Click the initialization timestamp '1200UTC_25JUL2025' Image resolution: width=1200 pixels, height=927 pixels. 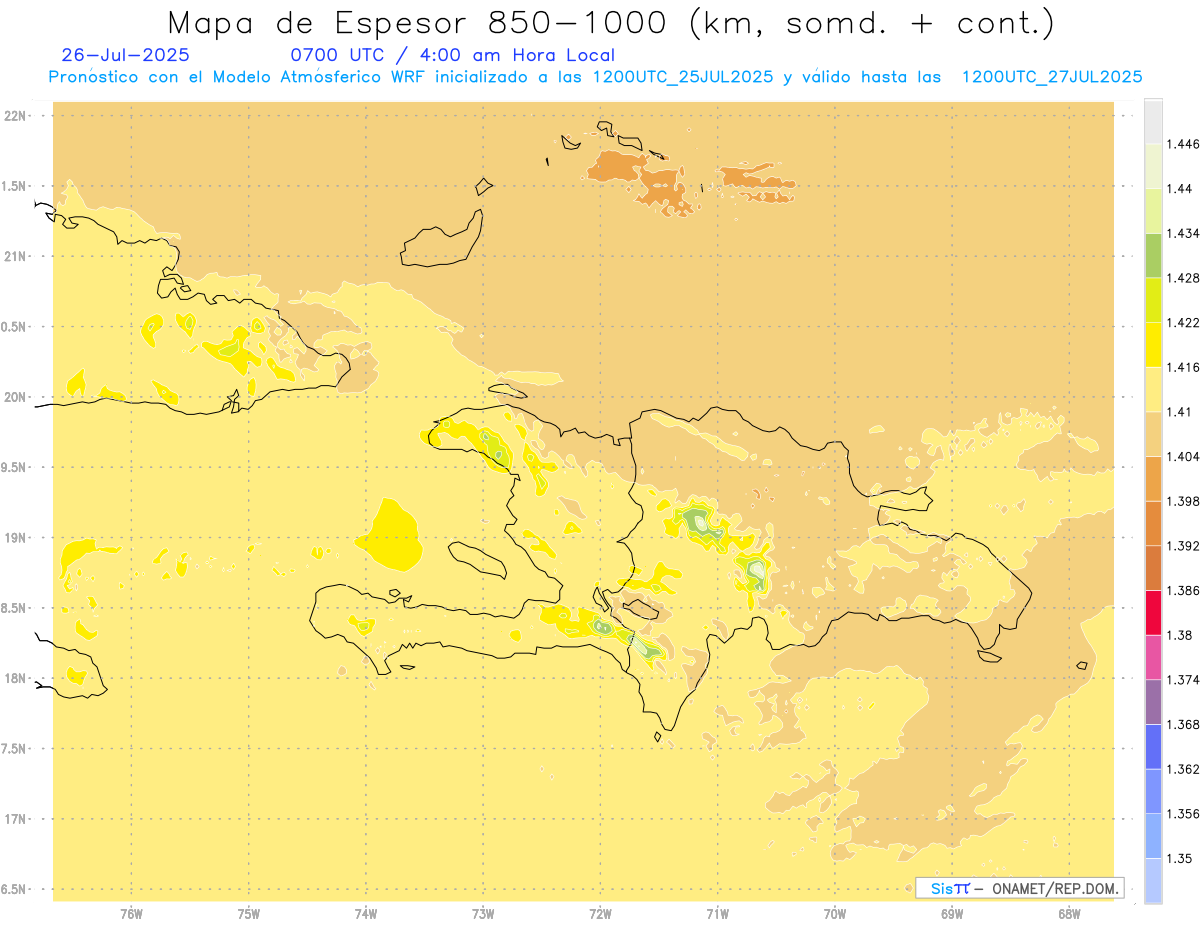coord(683,77)
